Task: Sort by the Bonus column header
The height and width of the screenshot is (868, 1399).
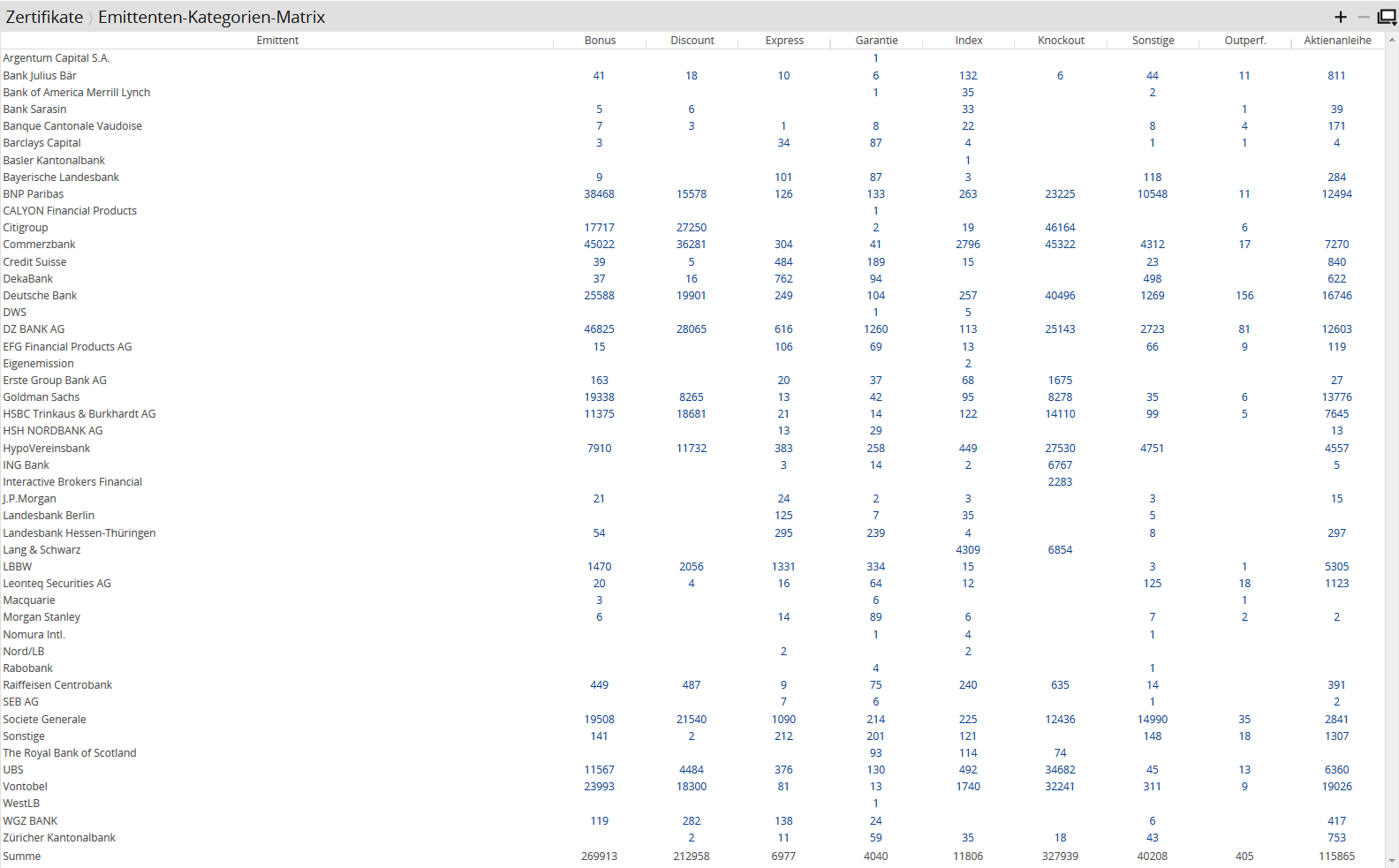Action: (x=600, y=41)
